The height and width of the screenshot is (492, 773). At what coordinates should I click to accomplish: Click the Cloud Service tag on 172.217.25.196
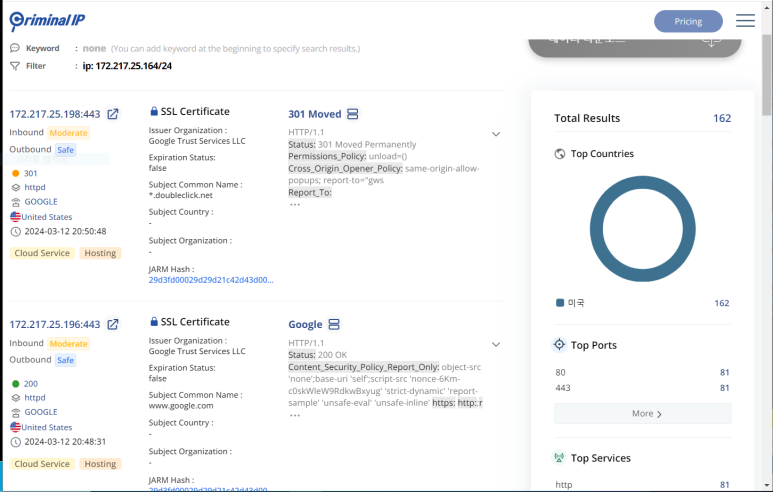42,463
